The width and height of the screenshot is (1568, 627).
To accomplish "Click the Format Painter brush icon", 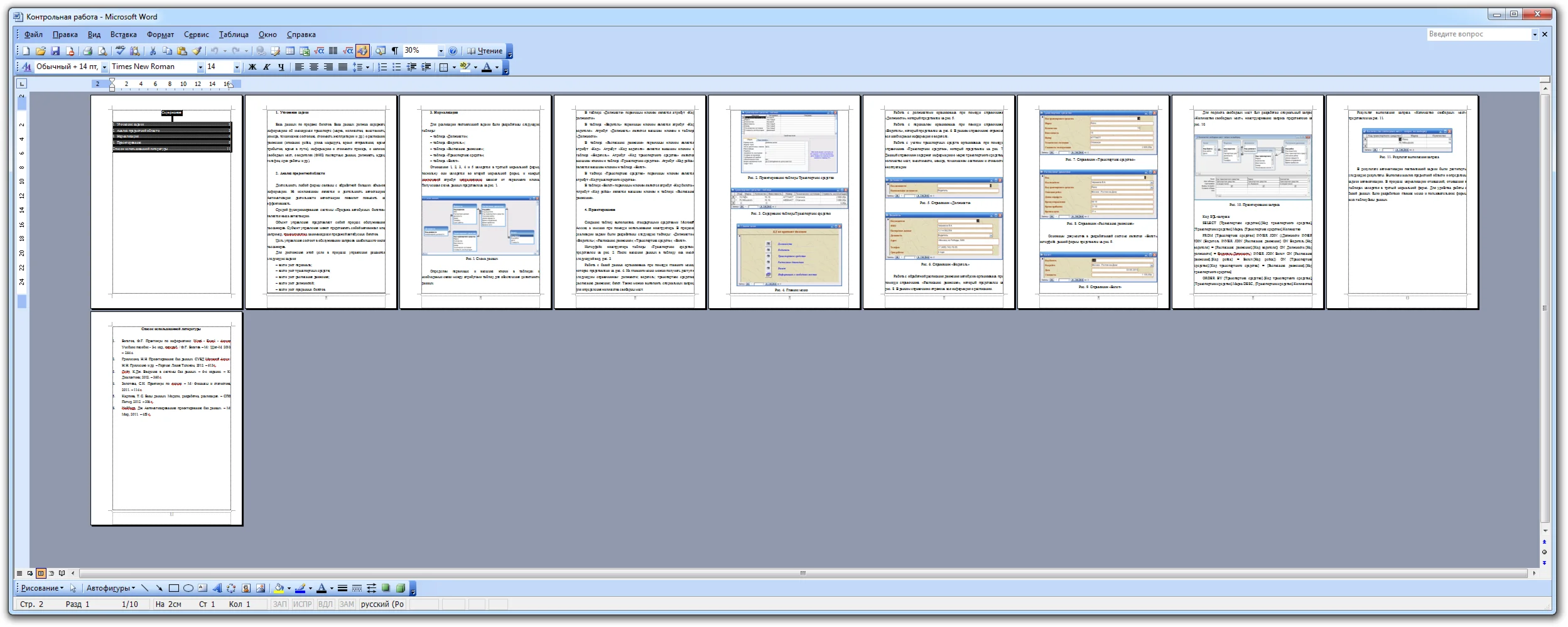I will (197, 51).
